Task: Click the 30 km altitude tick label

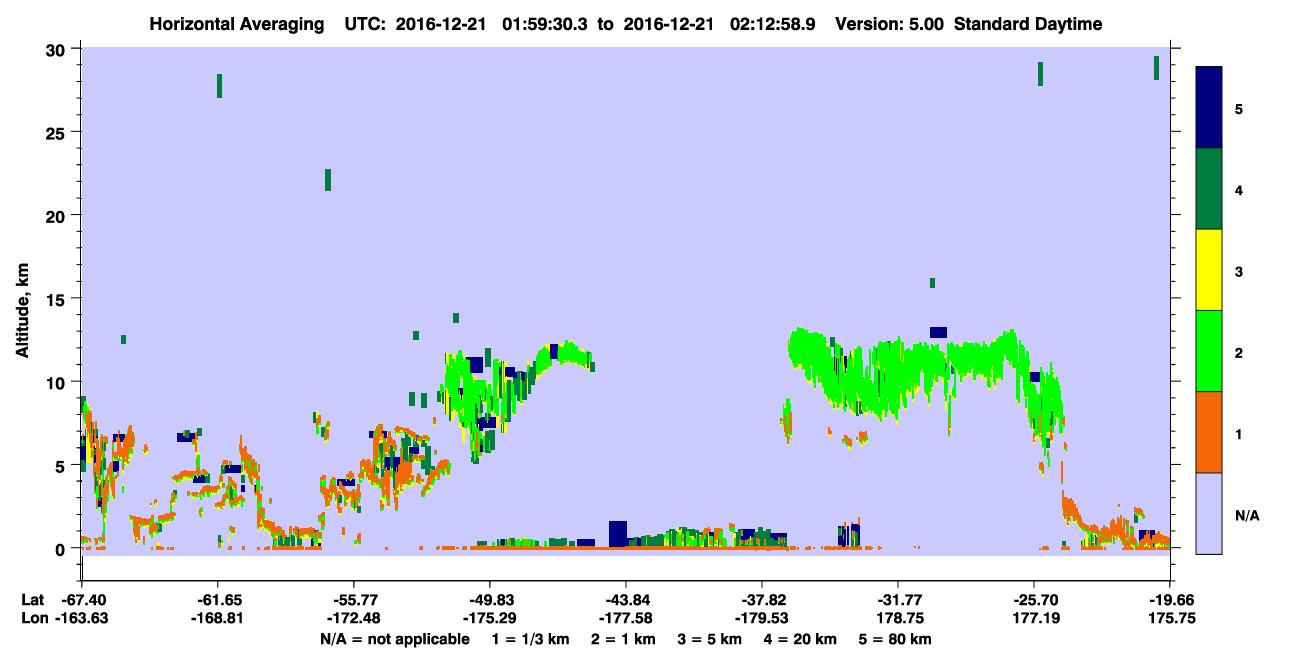Action: point(57,50)
